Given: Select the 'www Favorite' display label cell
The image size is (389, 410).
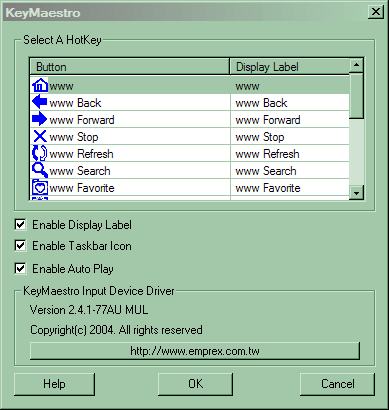Looking at the screenshot, I should (290, 188).
